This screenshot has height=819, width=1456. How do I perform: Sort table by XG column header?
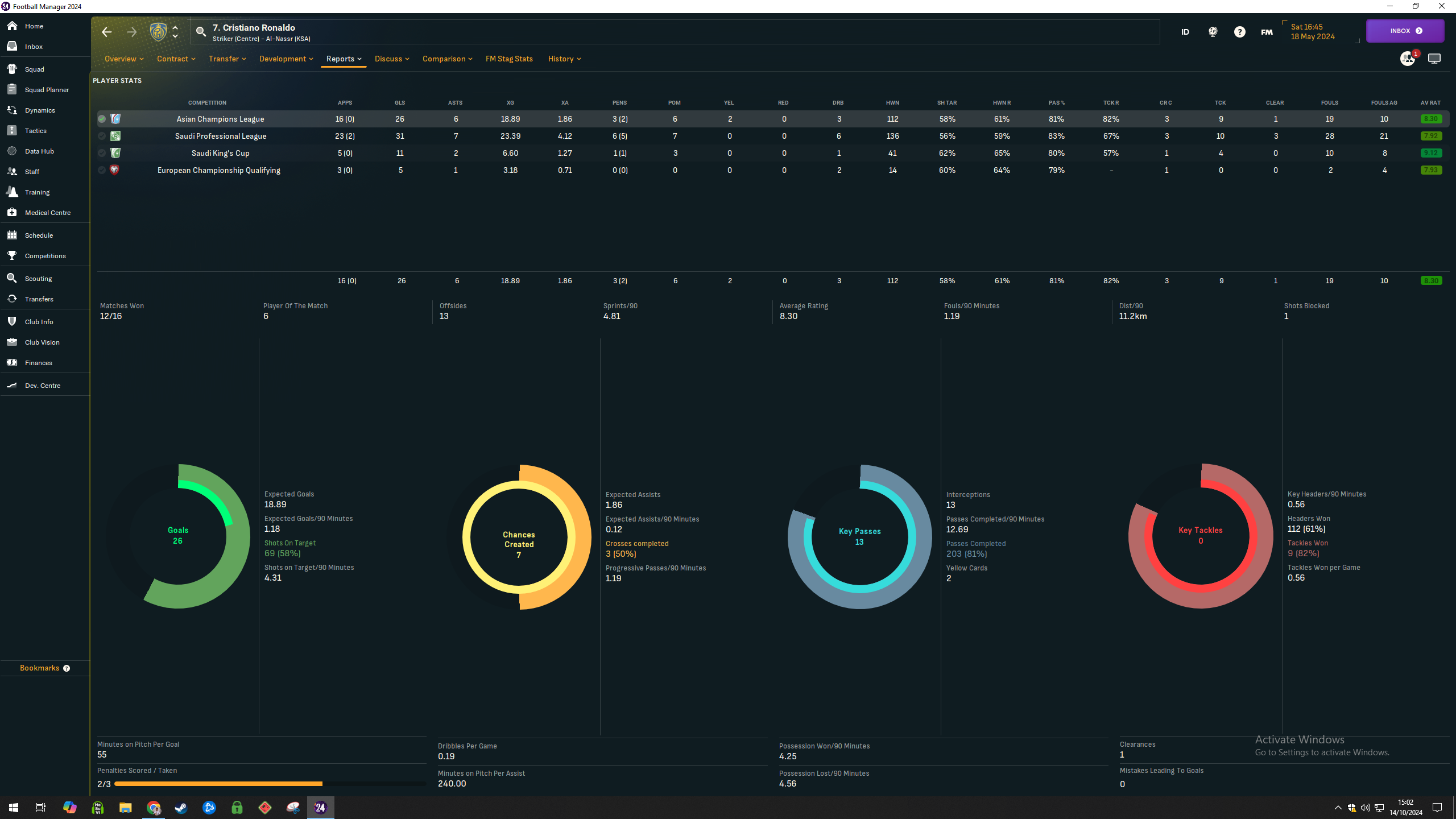coord(510,103)
